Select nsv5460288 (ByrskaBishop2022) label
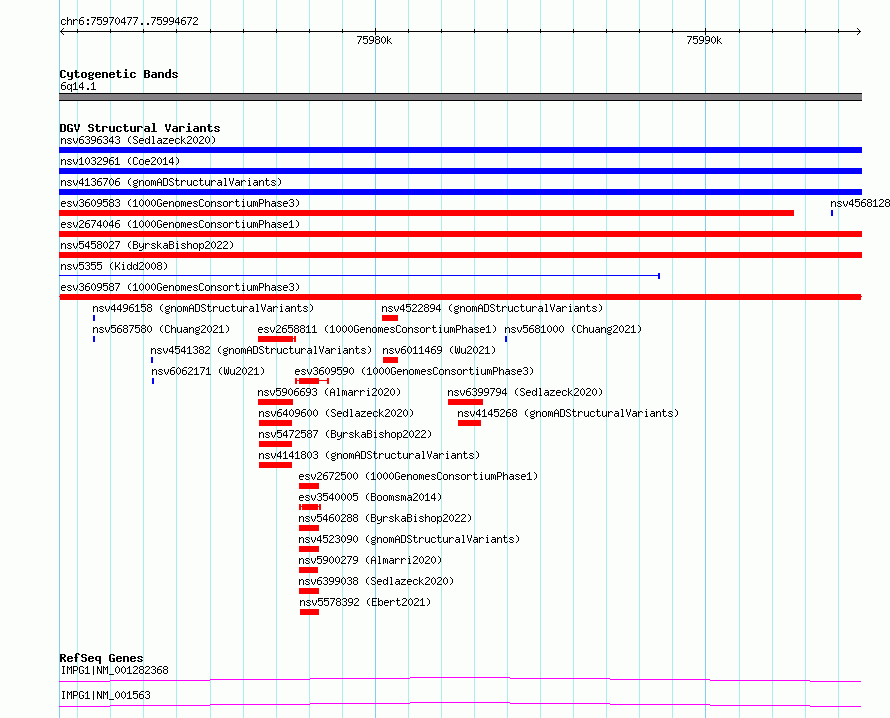 point(385,518)
